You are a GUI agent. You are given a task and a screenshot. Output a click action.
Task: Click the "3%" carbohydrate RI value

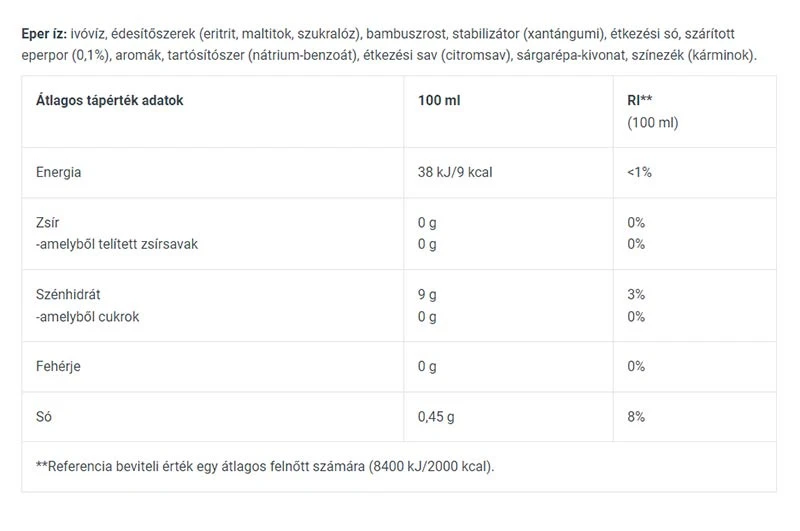pyautogui.click(x=637, y=294)
